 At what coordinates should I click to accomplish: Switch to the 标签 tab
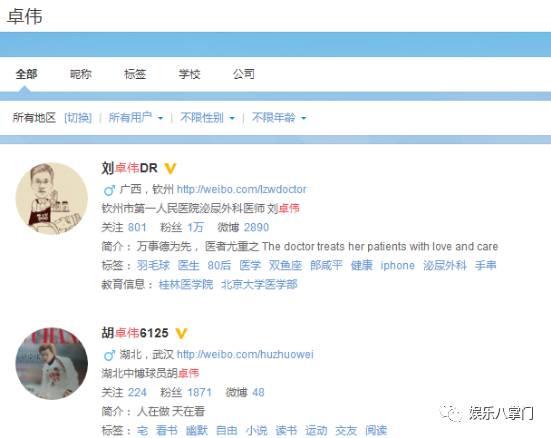(x=135, y=74)
